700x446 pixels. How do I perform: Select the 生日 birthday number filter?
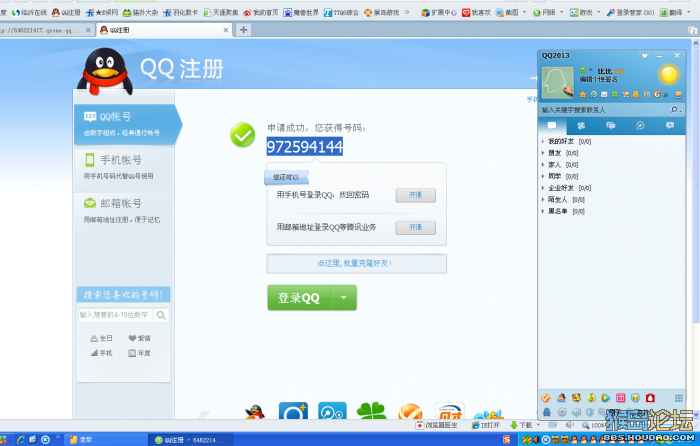101,338
